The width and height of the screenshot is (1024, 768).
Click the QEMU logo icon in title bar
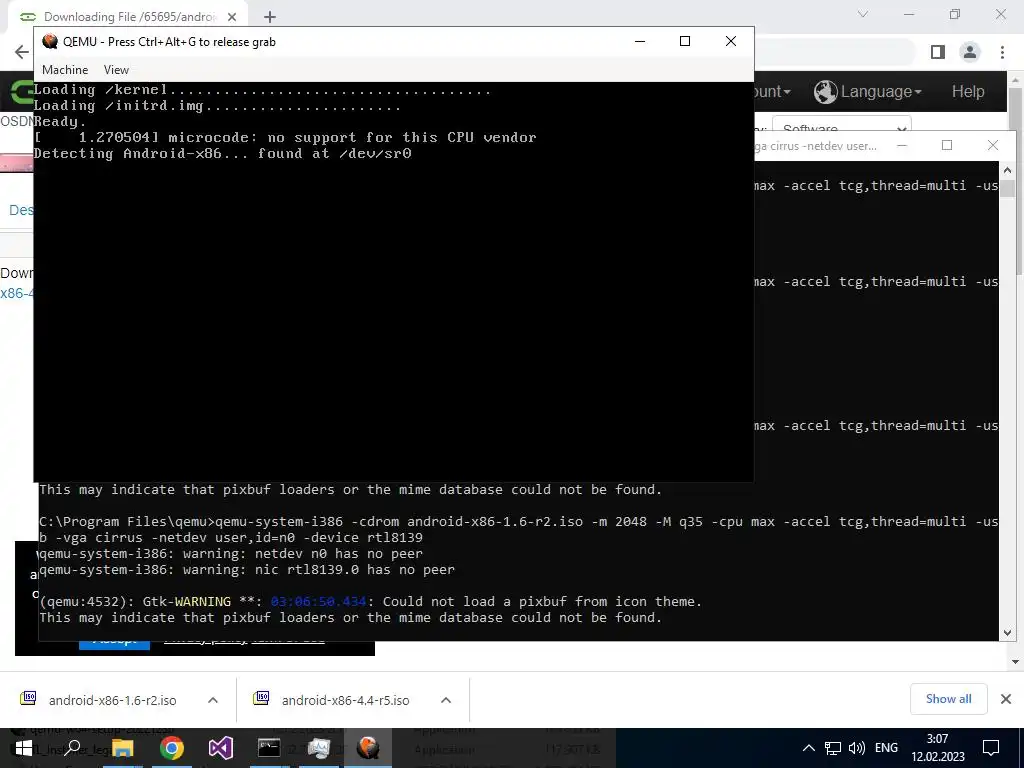click(50, 41)
